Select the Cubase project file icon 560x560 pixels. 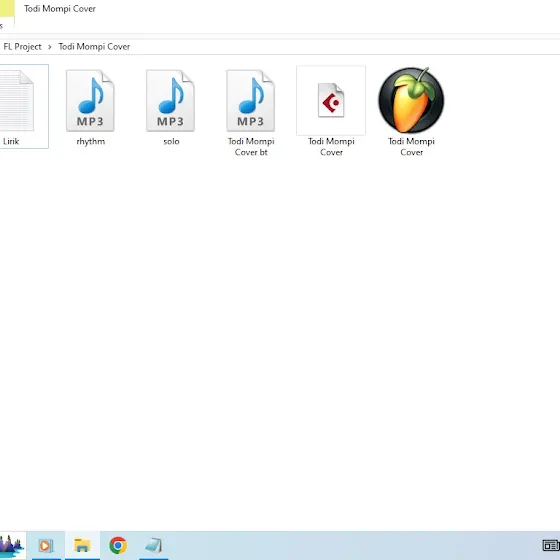[331, 100]
